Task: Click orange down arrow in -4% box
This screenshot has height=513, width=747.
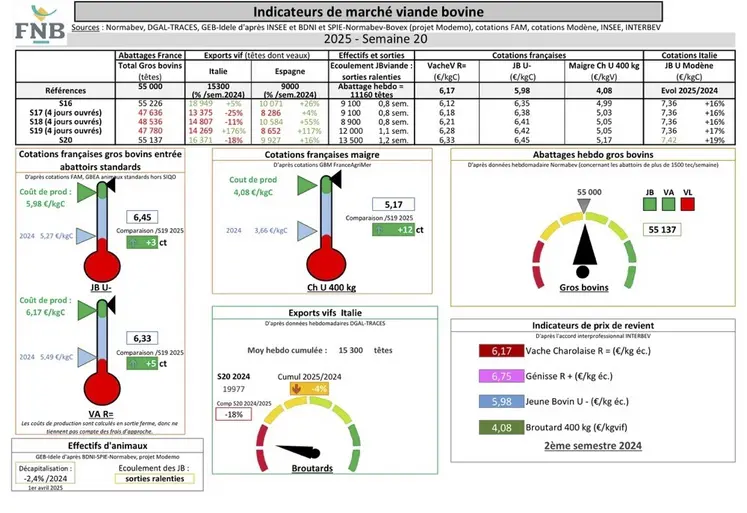Action: click(x=296, y=389)
